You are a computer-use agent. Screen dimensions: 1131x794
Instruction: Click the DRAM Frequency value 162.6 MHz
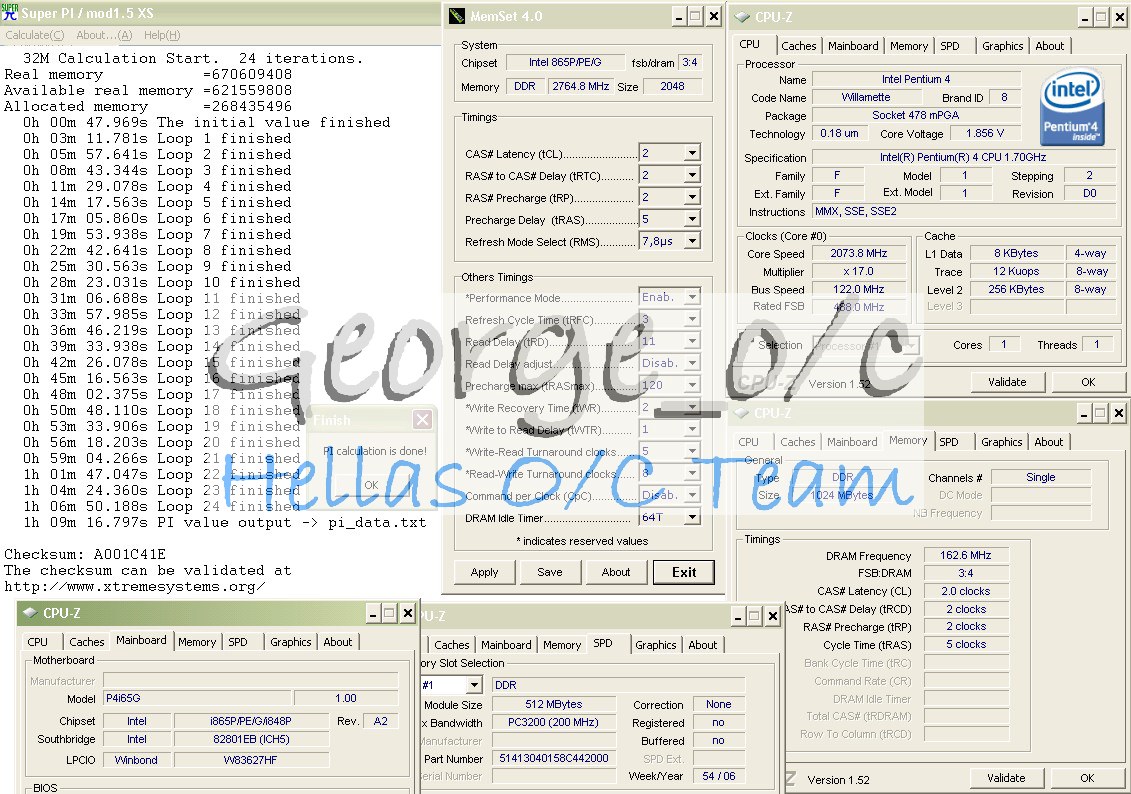tap(966, 555)
